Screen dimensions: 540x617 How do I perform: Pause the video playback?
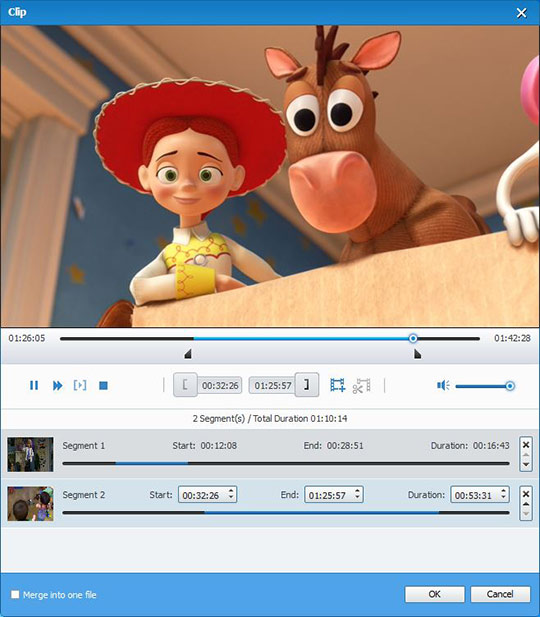34,385
